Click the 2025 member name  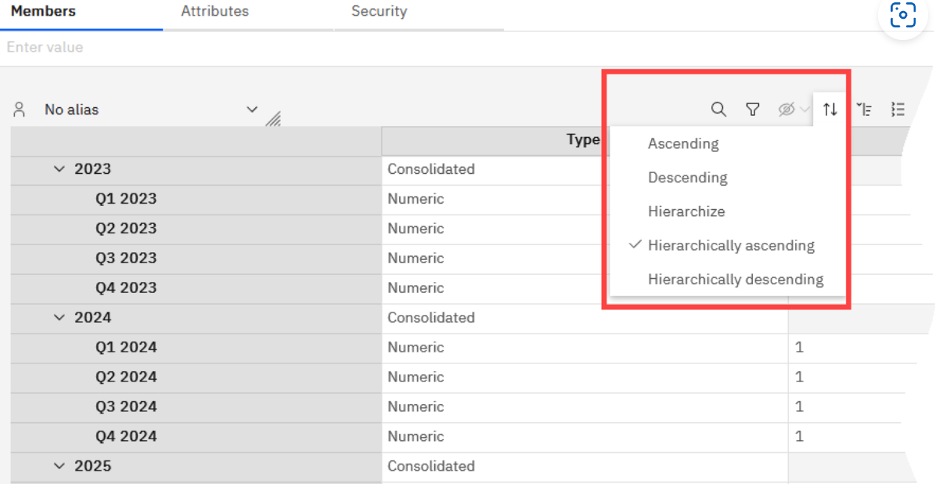click(93, 466)
